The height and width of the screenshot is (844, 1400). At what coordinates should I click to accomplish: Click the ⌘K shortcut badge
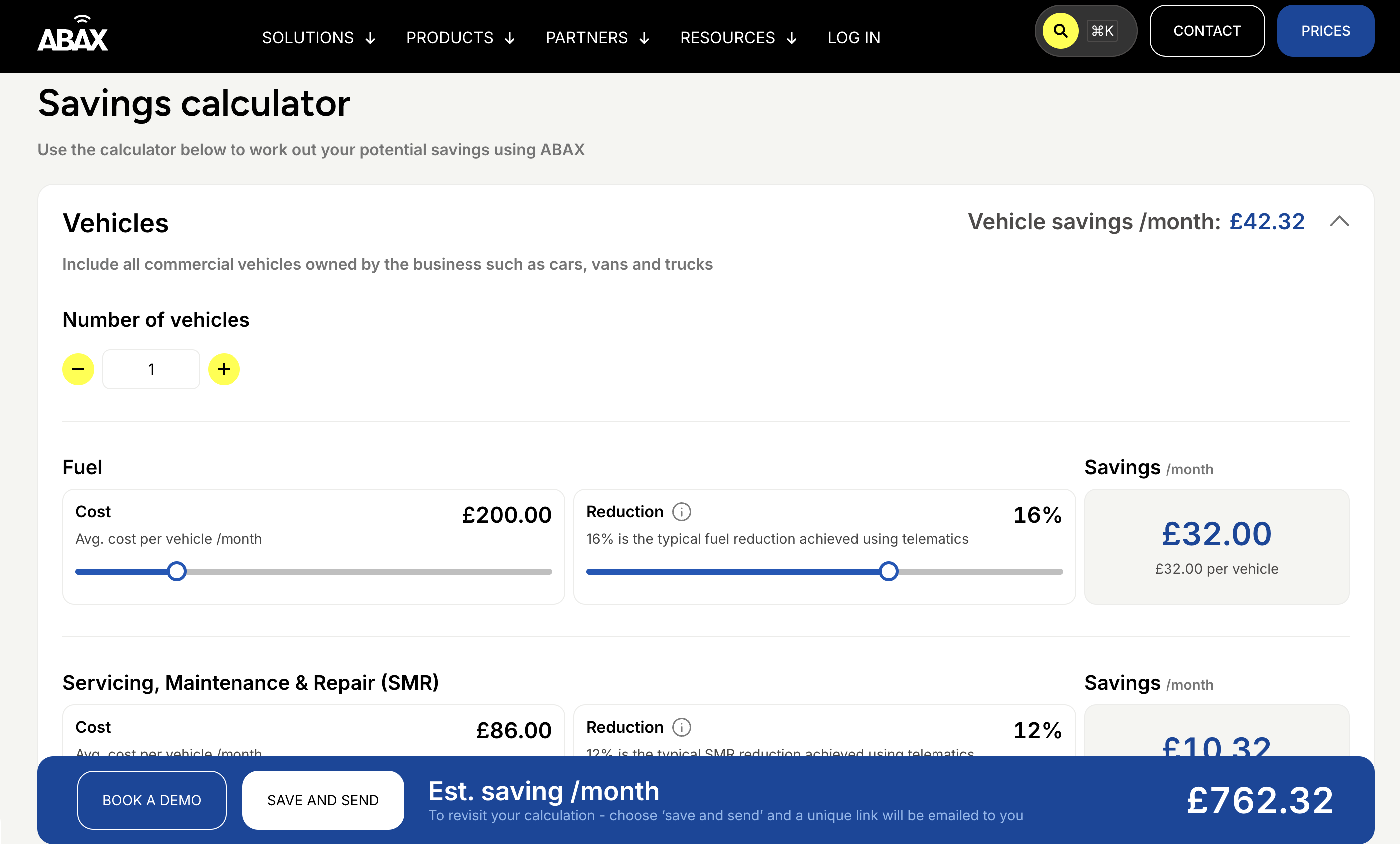click(x=1102, y=31)
